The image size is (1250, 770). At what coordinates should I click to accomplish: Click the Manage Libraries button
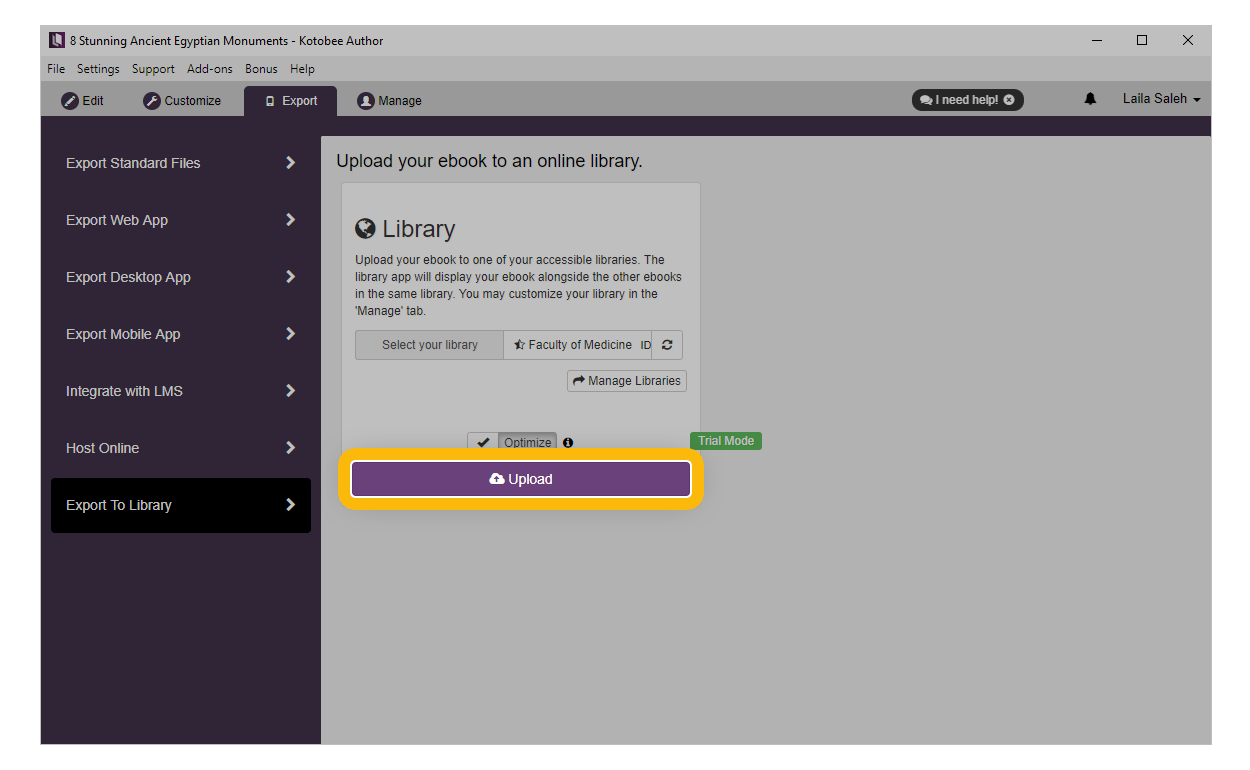(x=627, y=381)
